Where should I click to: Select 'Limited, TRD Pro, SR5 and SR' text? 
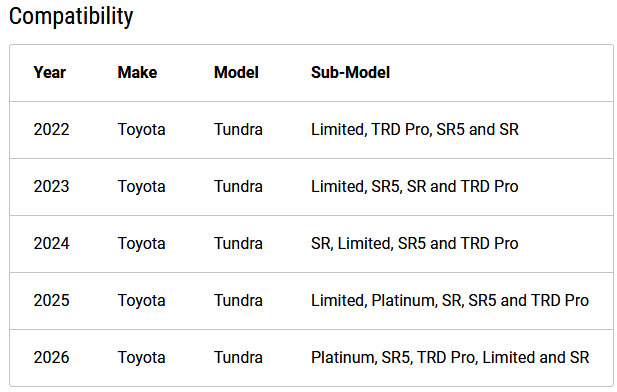click(x=415, y=129)
